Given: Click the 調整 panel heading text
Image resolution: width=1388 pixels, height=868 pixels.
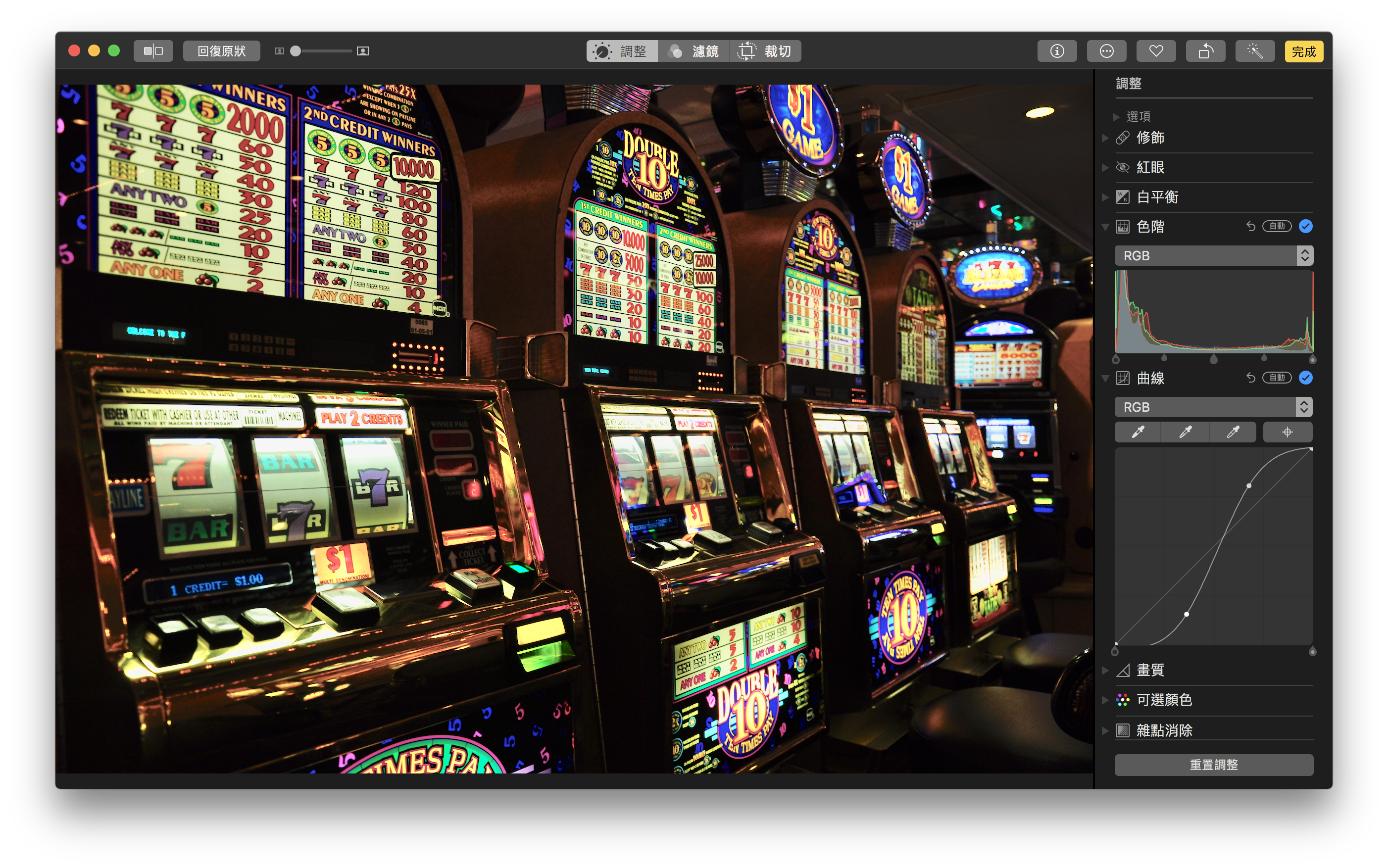Looking at the screenshot, I should click(1129, 84).
